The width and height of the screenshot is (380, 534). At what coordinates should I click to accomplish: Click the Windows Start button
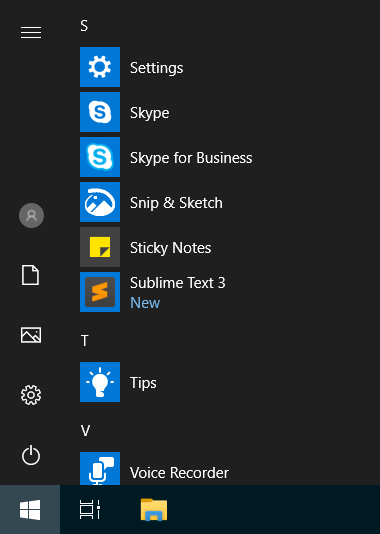[30, 510]
